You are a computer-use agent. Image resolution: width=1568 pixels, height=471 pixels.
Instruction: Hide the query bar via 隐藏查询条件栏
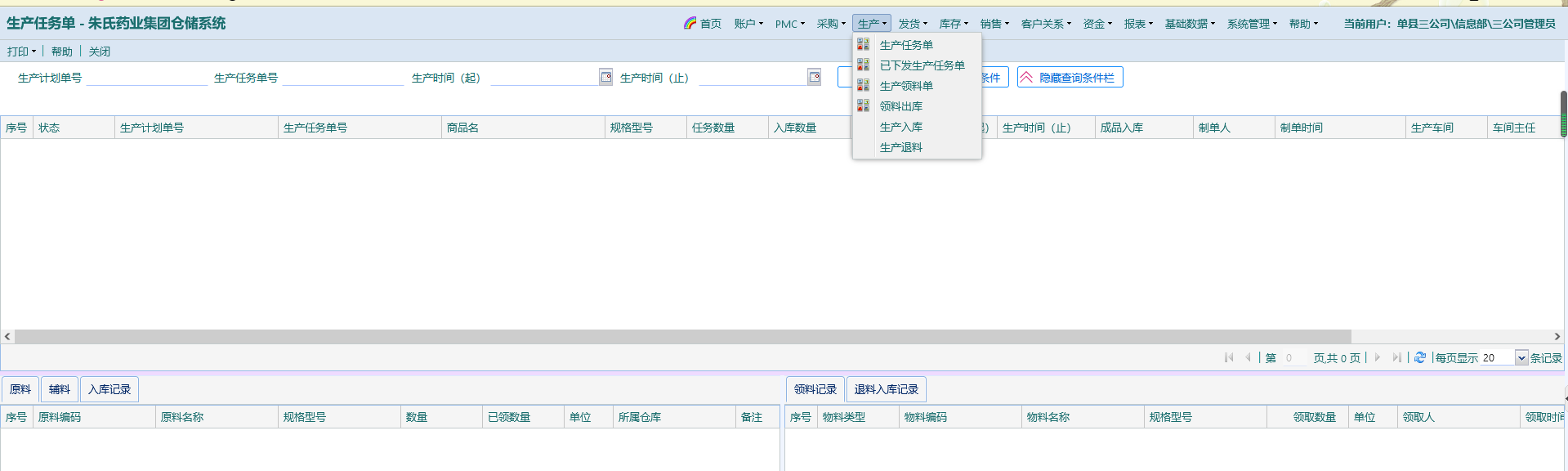tap(1070, 78)
